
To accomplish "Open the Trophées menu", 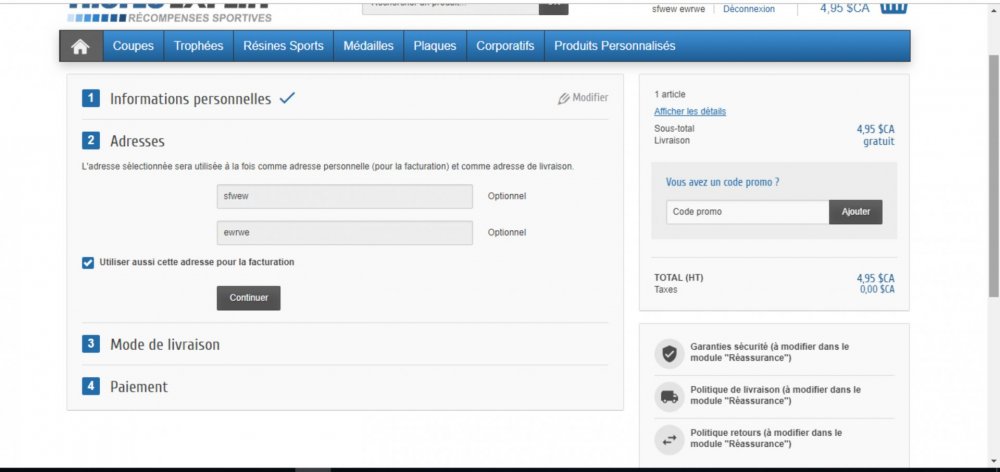I will tap(198, 46).
